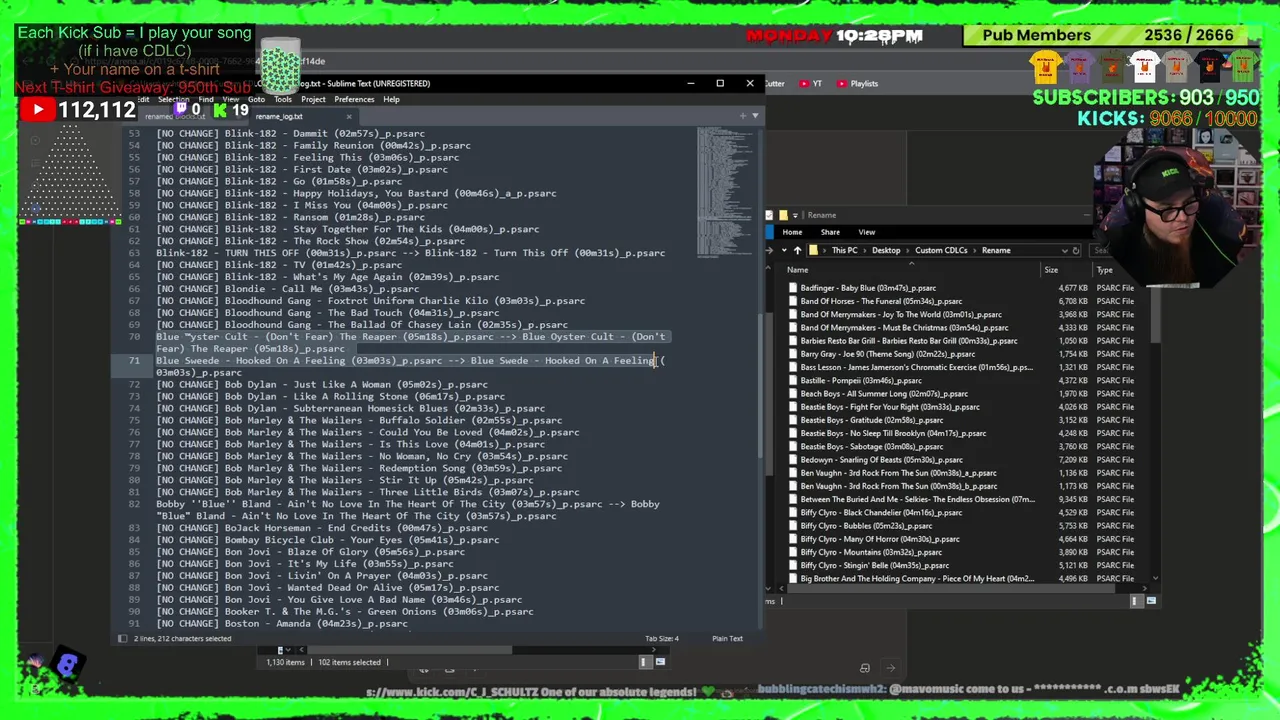Image resolution: width=1280 pixels, height=720 pixels.
Task: Open Explorer's recent locations dropdown
Action: pos(784,250)
